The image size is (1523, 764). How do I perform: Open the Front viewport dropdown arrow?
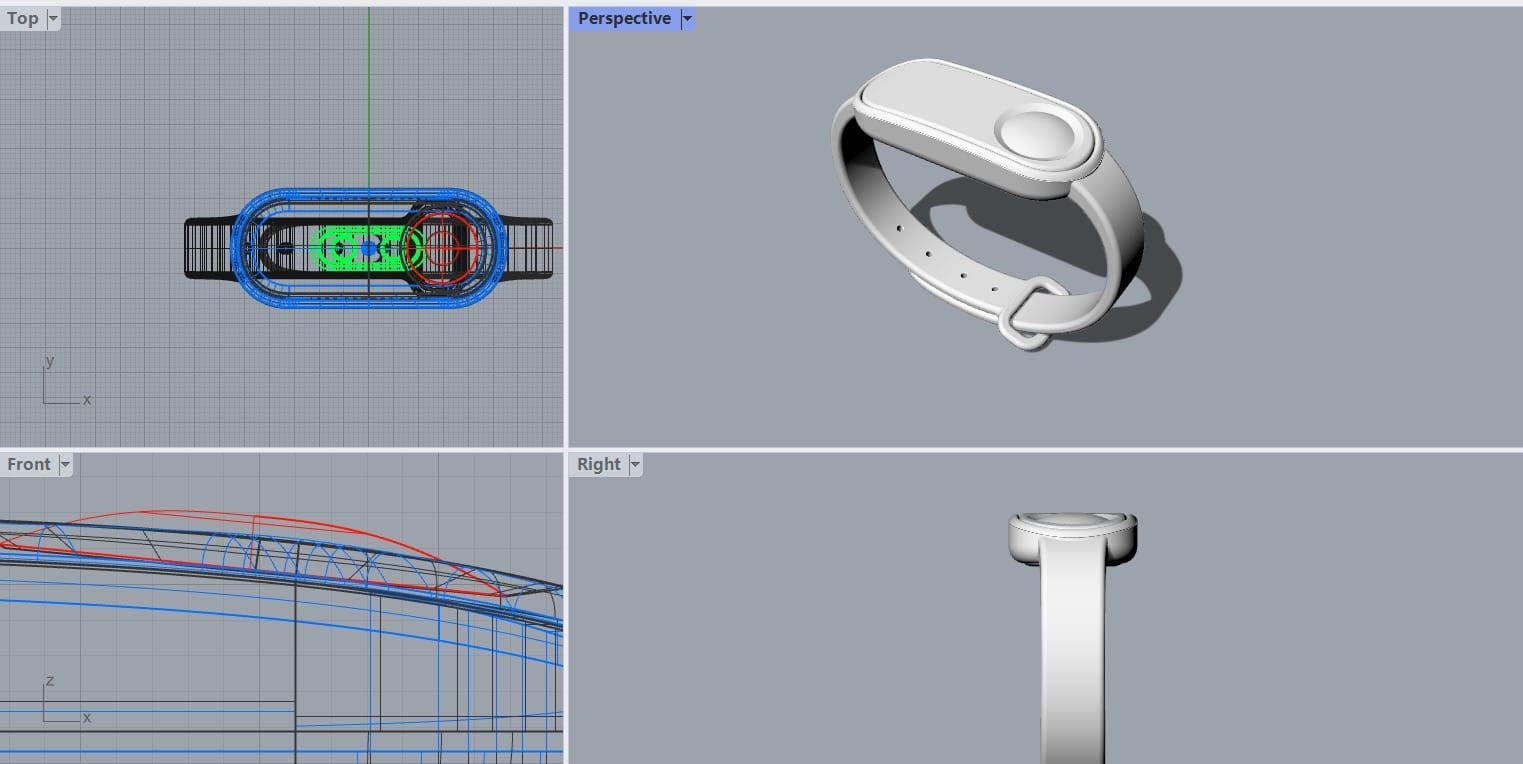(66, 465)
